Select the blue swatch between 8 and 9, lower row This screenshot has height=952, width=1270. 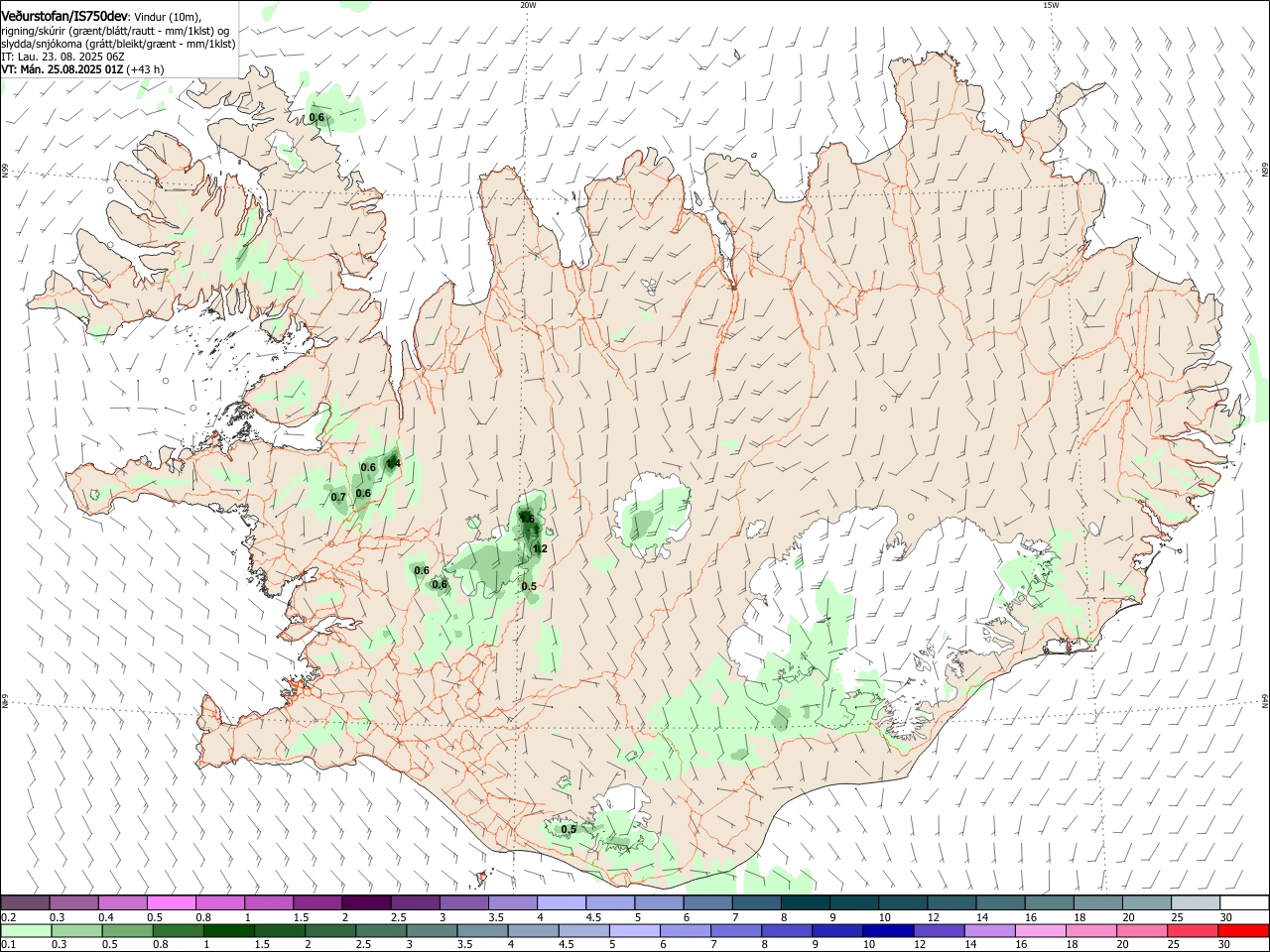tap(787, 930)
